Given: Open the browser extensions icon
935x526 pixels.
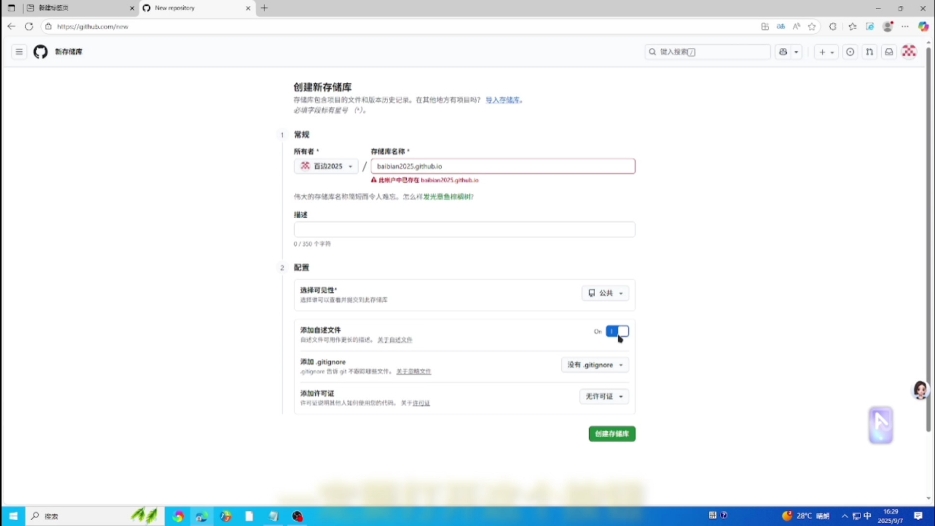Looking at the screenshot, I should click(833, 26).
